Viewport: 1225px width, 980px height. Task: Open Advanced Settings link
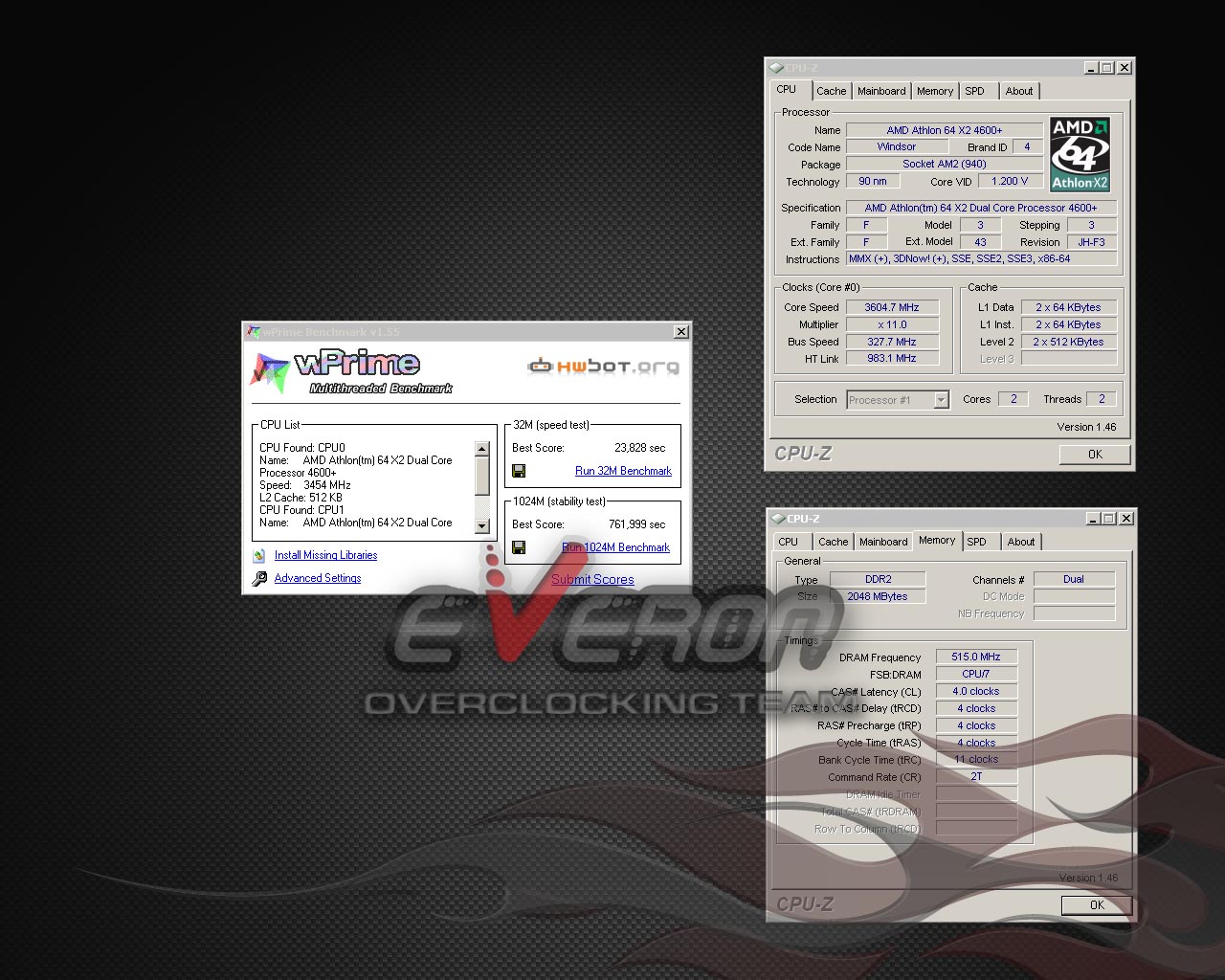pos(318,578)
